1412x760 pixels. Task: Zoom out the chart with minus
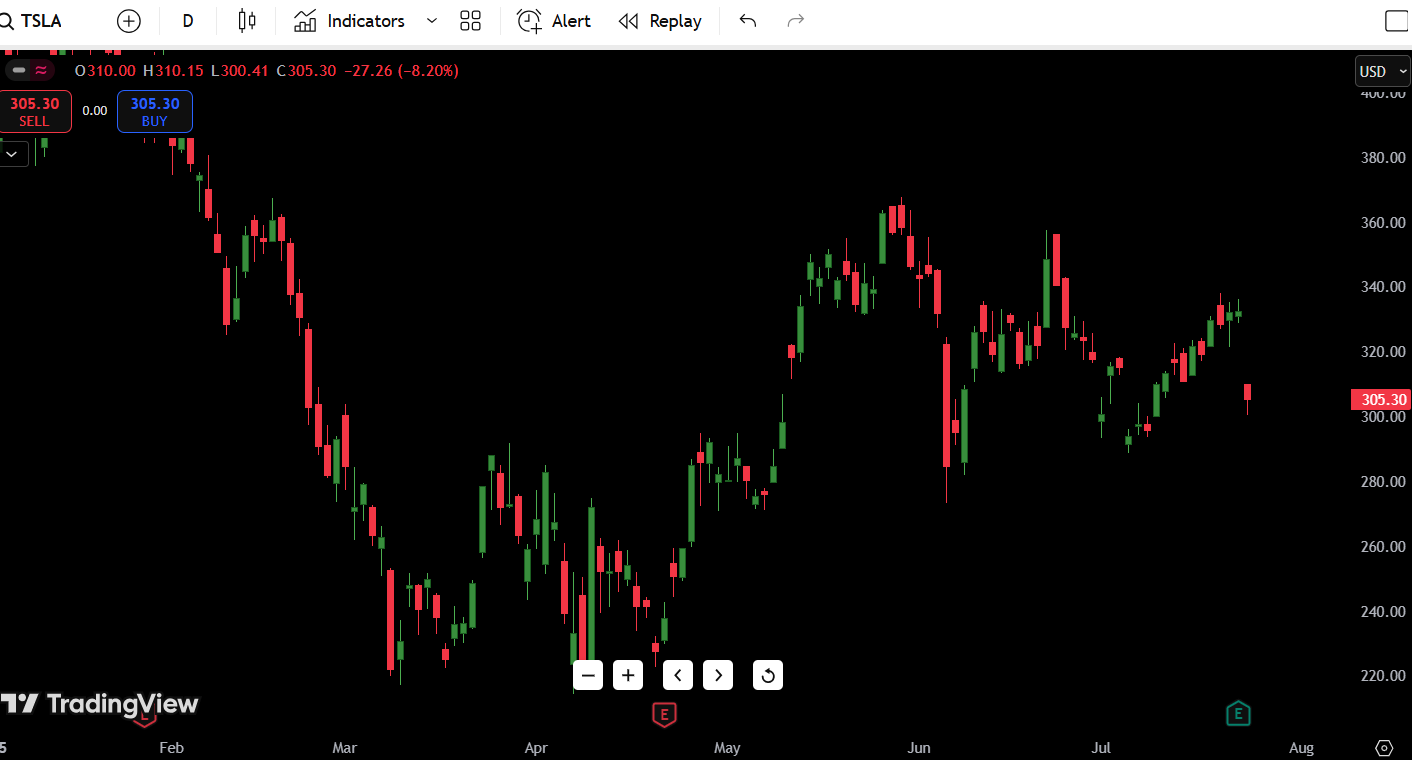point(588,675)
